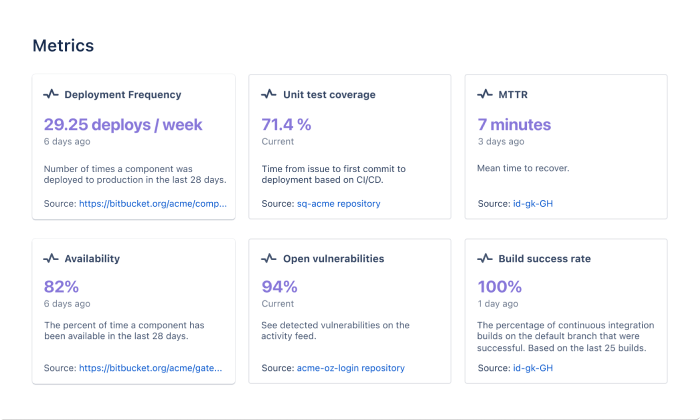Screen dimensions: 700x420
Task: Click the MTTR metric pulse icon
Action: (x=485, y=95)
